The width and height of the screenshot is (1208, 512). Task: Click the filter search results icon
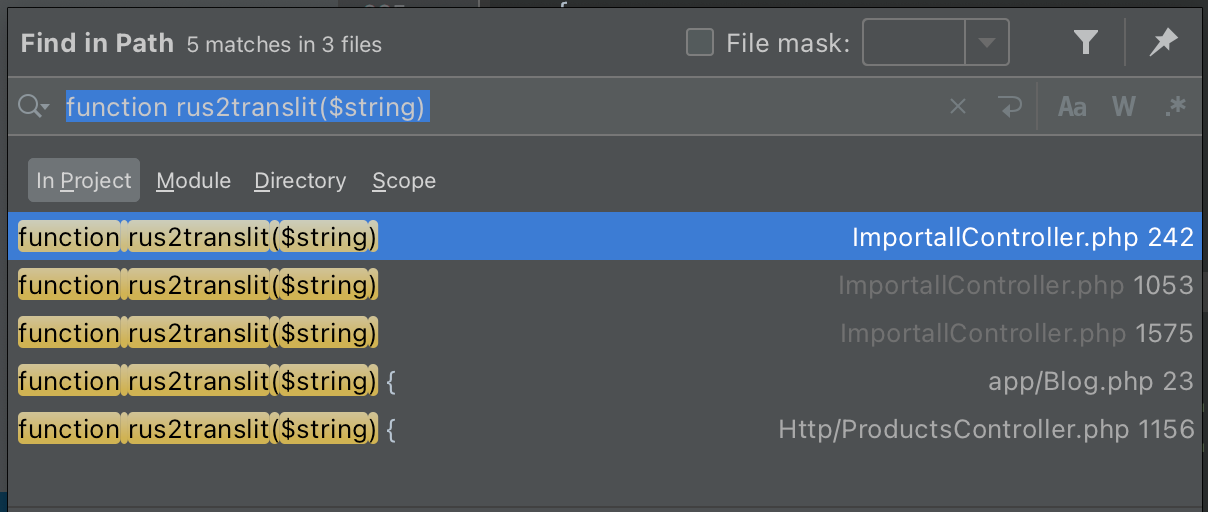[x=1085, y=43]
